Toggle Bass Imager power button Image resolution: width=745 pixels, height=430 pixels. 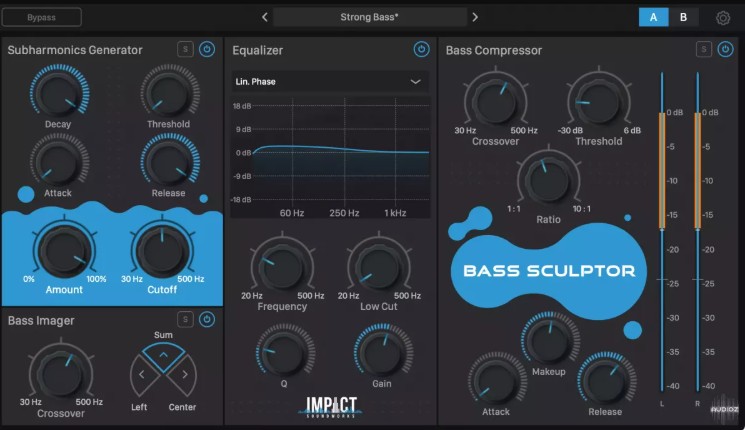coord(207,319)
